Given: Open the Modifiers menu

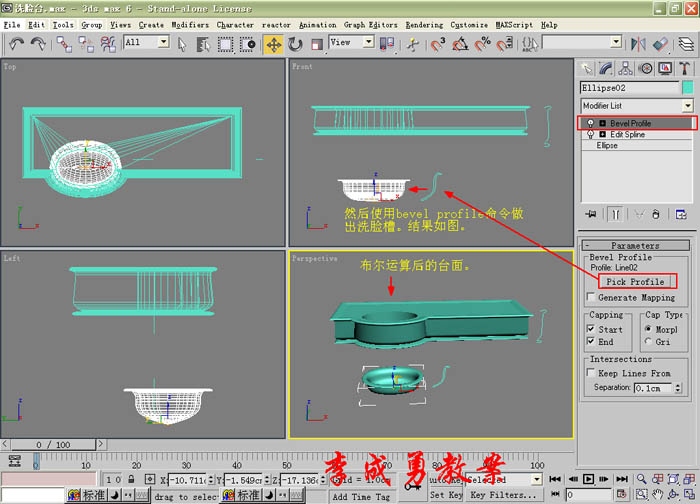Looking at the screenshot, I should [x=190, y=25].
